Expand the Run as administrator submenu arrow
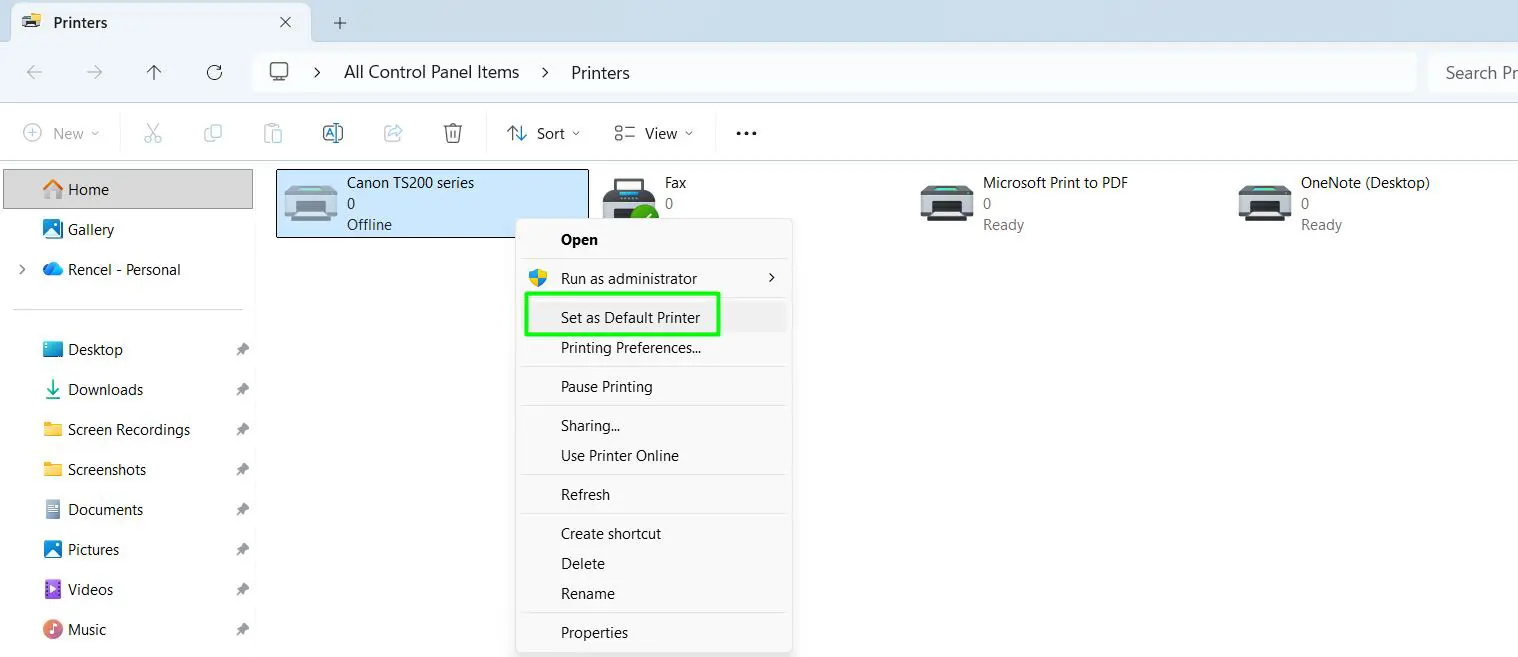 pos(771,277)
